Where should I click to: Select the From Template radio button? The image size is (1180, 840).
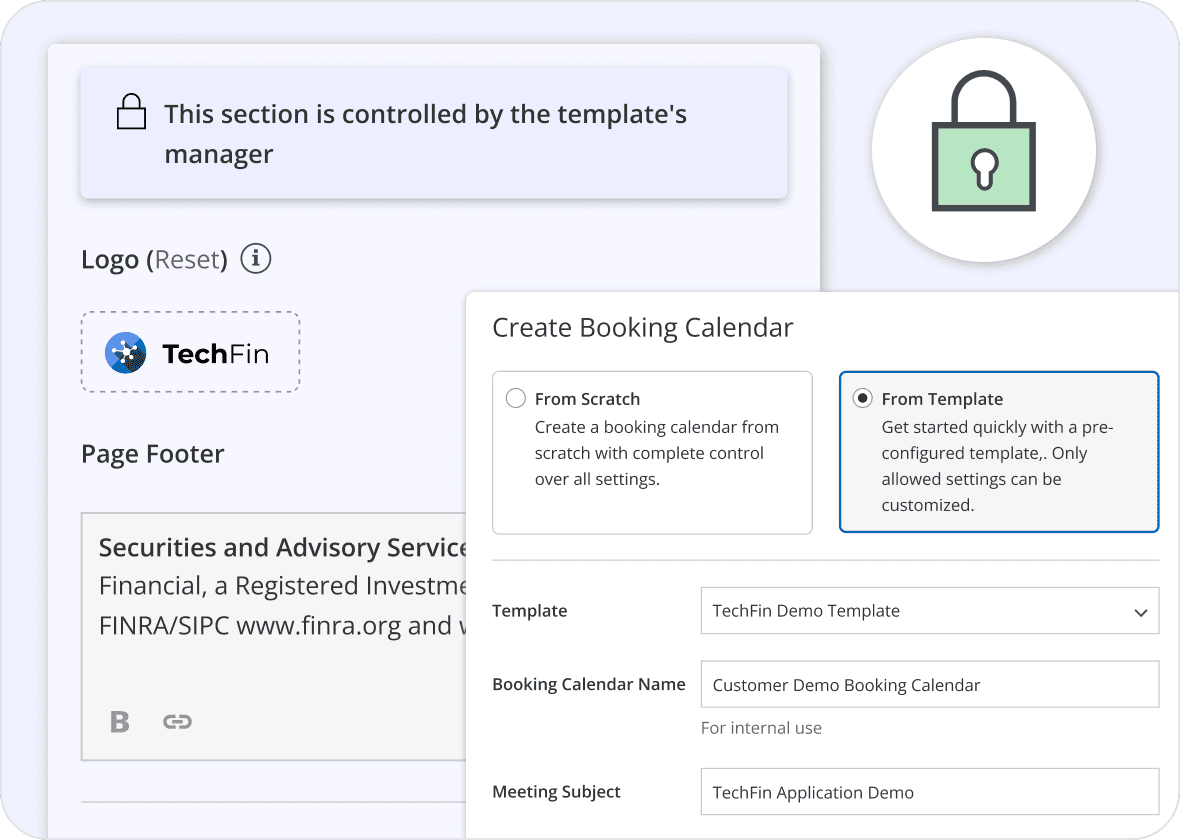point(862,398)
